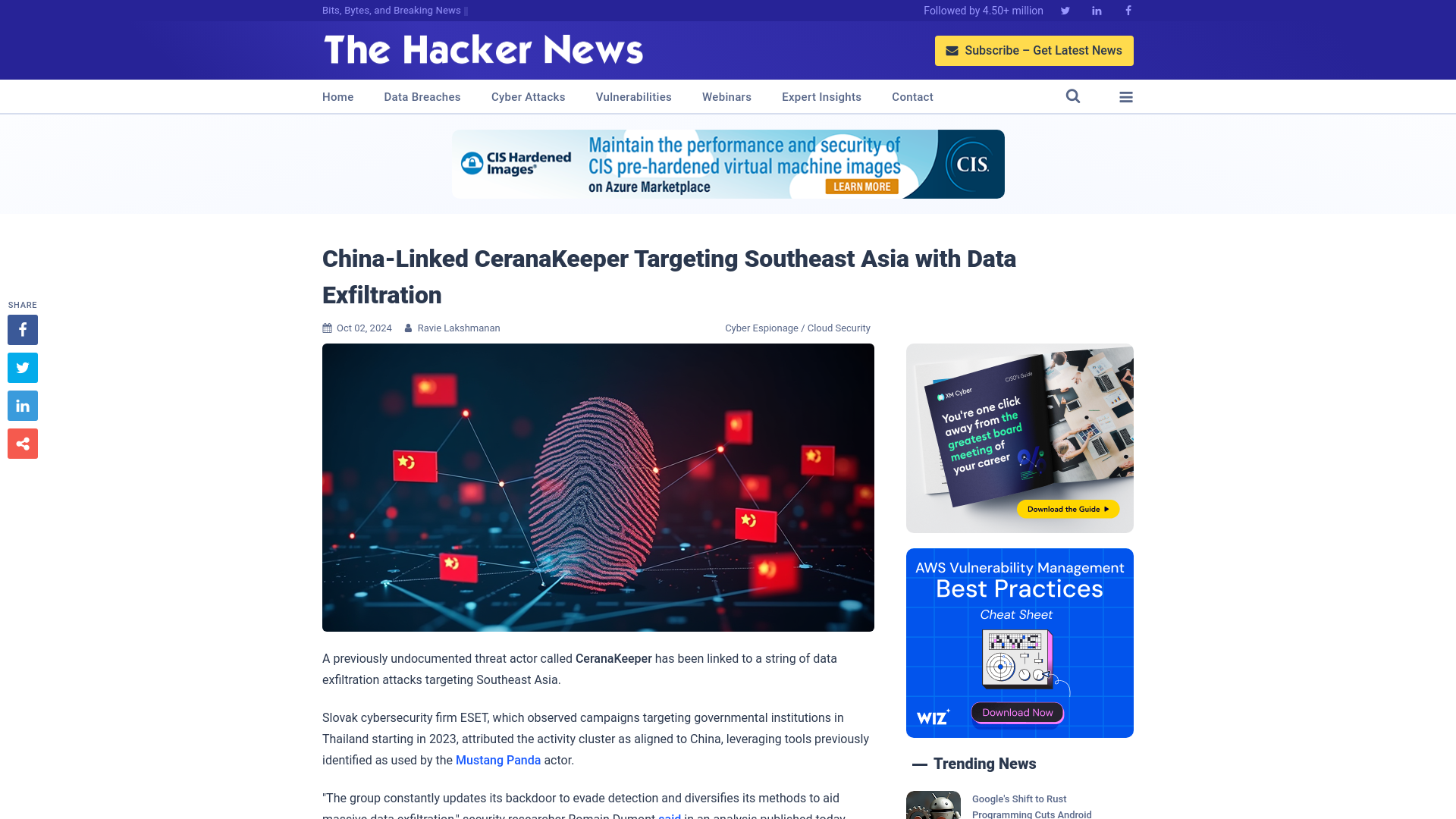
Task: Open the Data Breaches navigation tab
Action: coord(422,97)
